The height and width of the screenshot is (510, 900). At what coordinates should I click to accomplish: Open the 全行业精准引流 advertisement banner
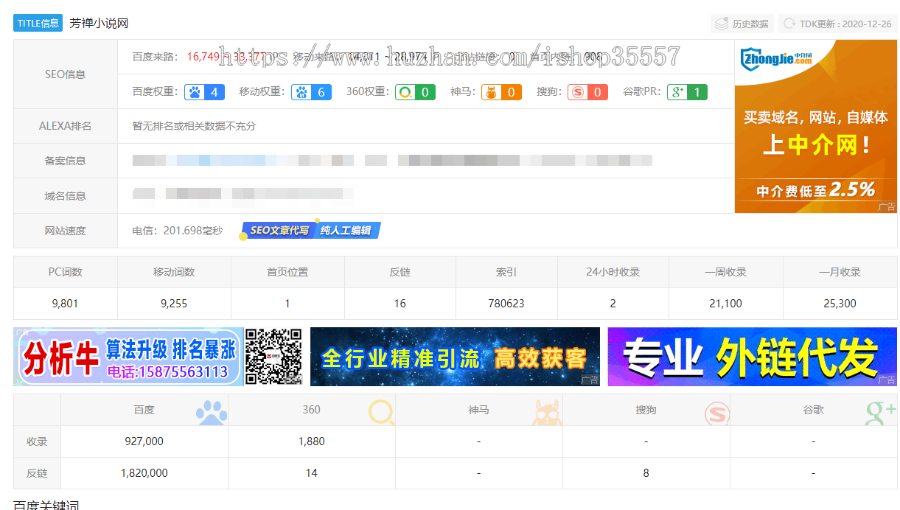point(455,357)
